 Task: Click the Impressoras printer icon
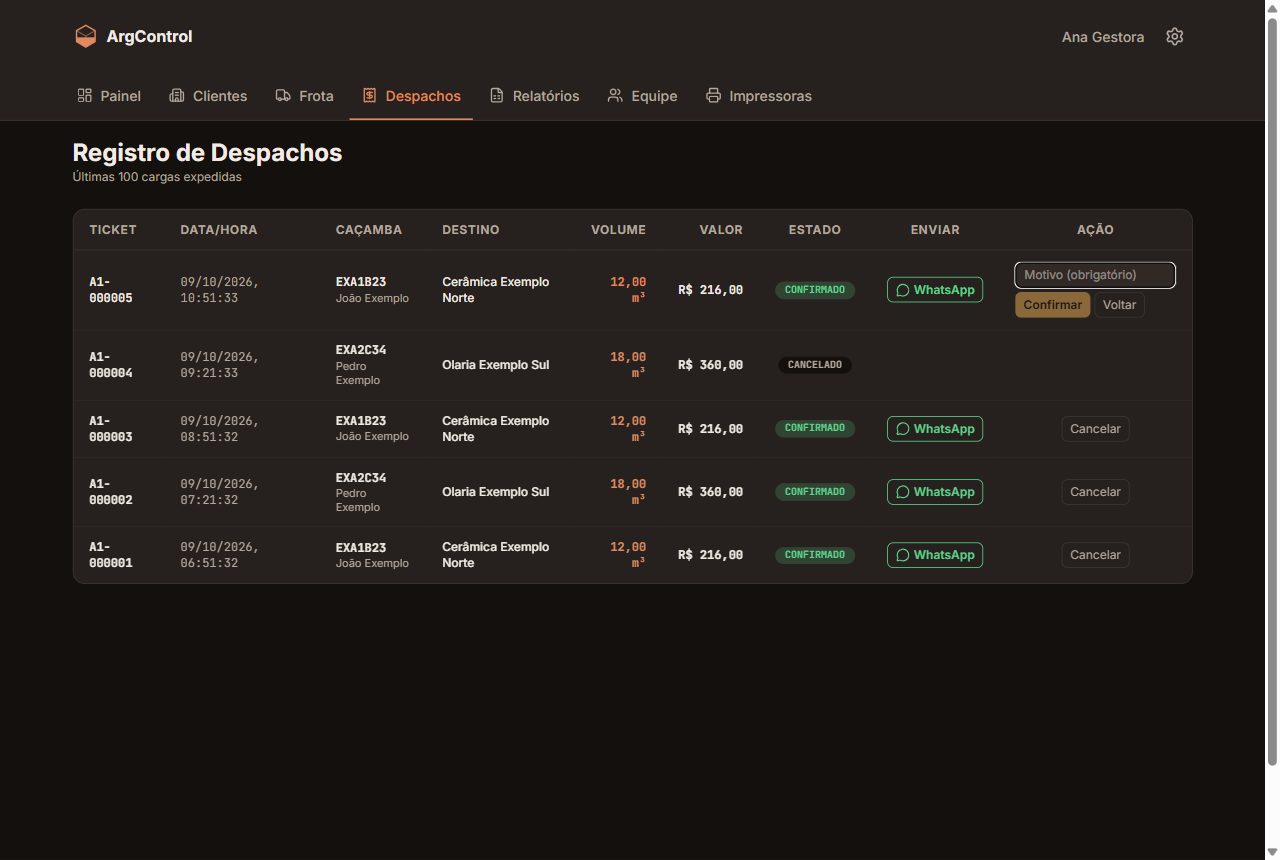[x=713, y=96]
